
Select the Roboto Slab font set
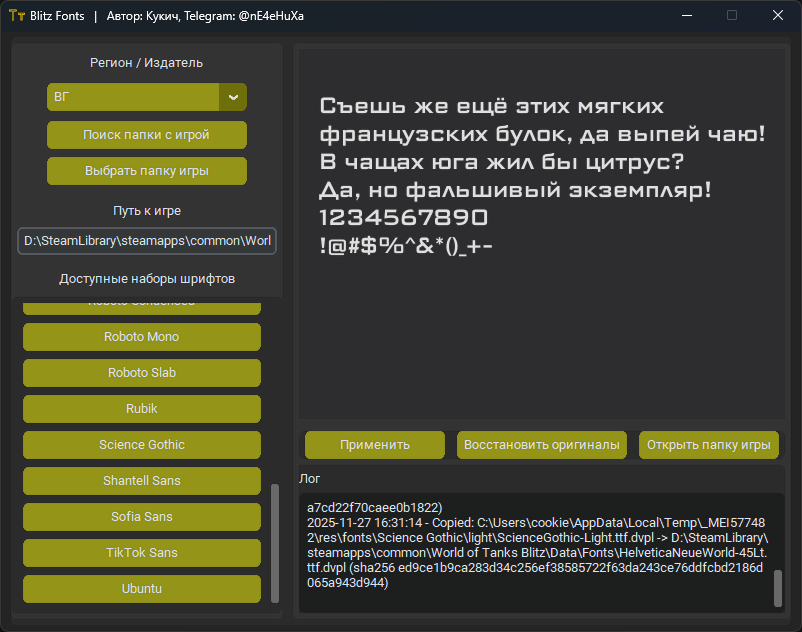pos(141,372)
